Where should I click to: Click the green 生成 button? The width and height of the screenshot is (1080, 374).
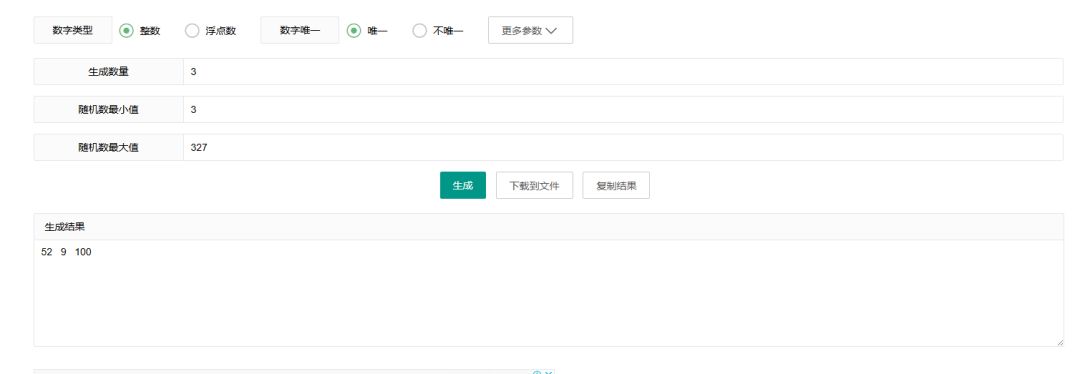tap(463, 185)
